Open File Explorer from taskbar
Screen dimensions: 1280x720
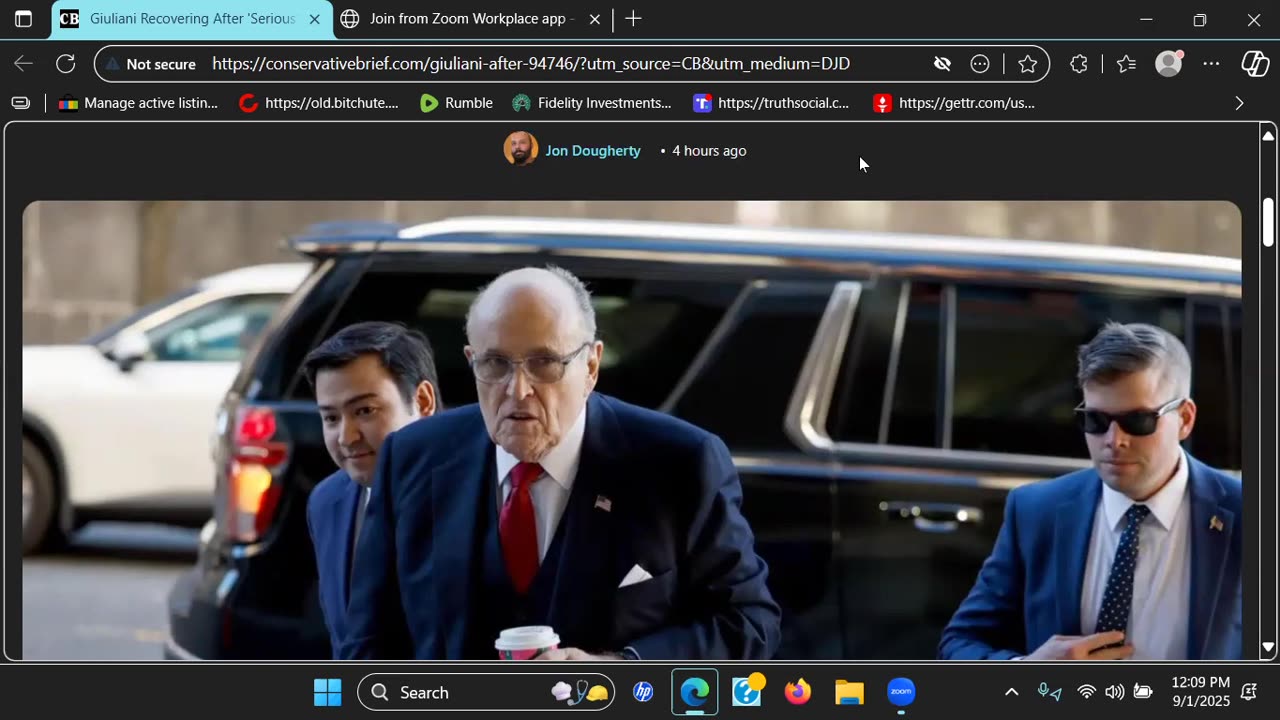[x=850, y=692]
